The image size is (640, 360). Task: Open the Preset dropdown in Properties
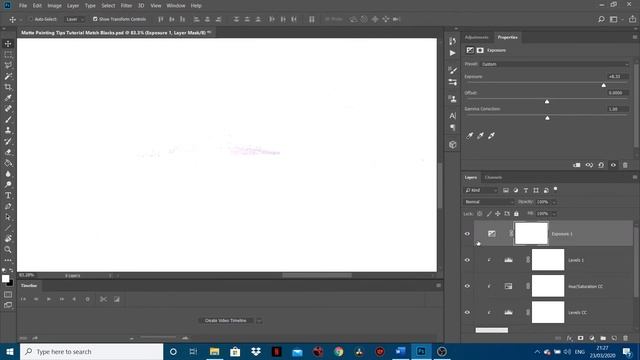point(555,64)
